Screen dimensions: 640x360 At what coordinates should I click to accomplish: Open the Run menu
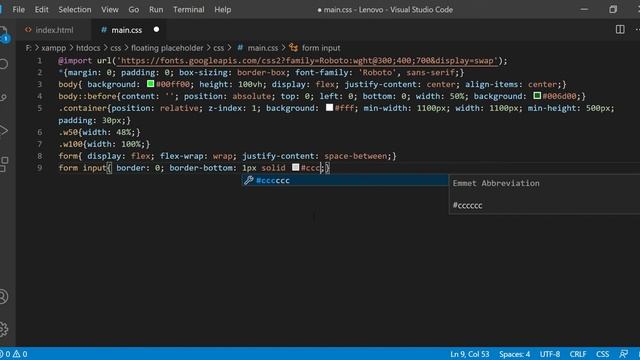pos(156,9)
